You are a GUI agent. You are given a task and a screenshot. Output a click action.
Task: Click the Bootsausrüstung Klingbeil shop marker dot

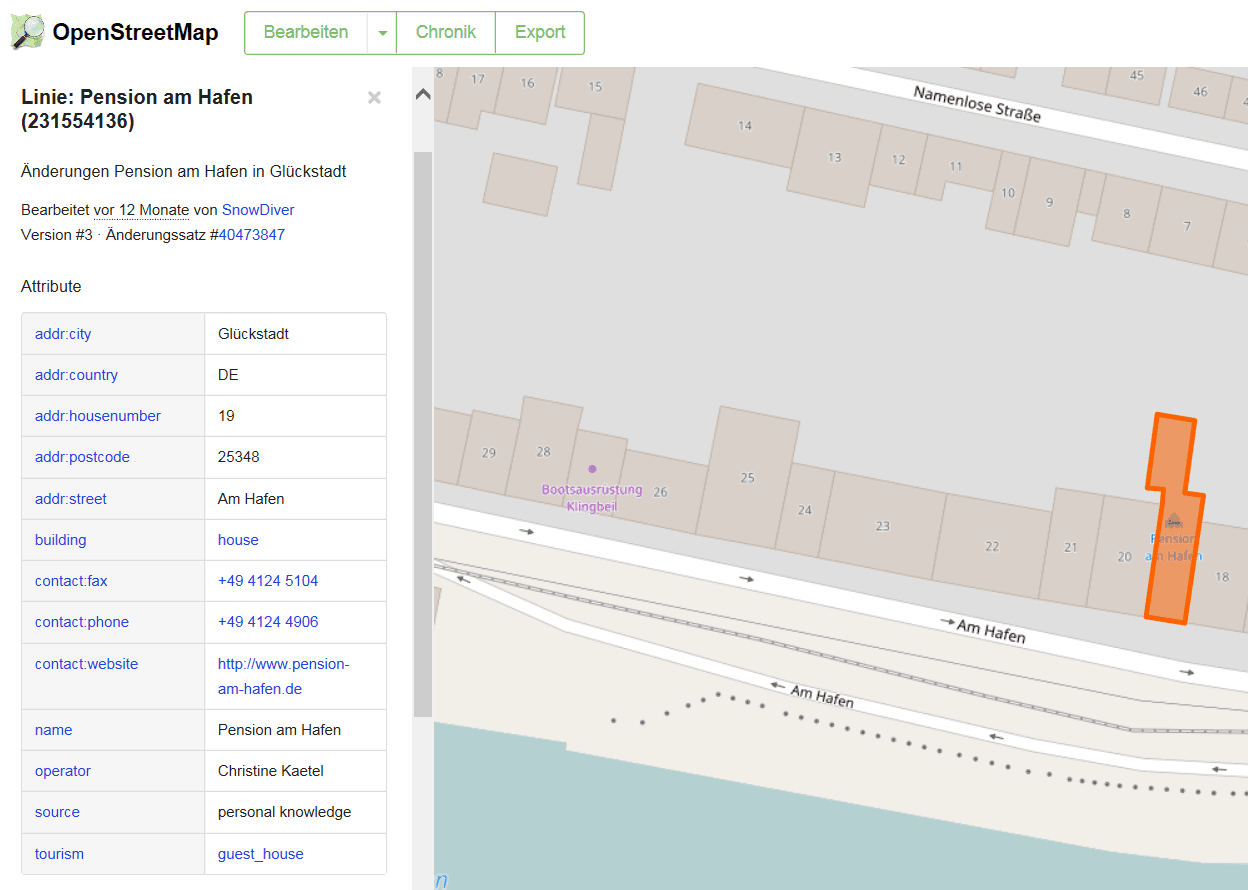[592, 468]
